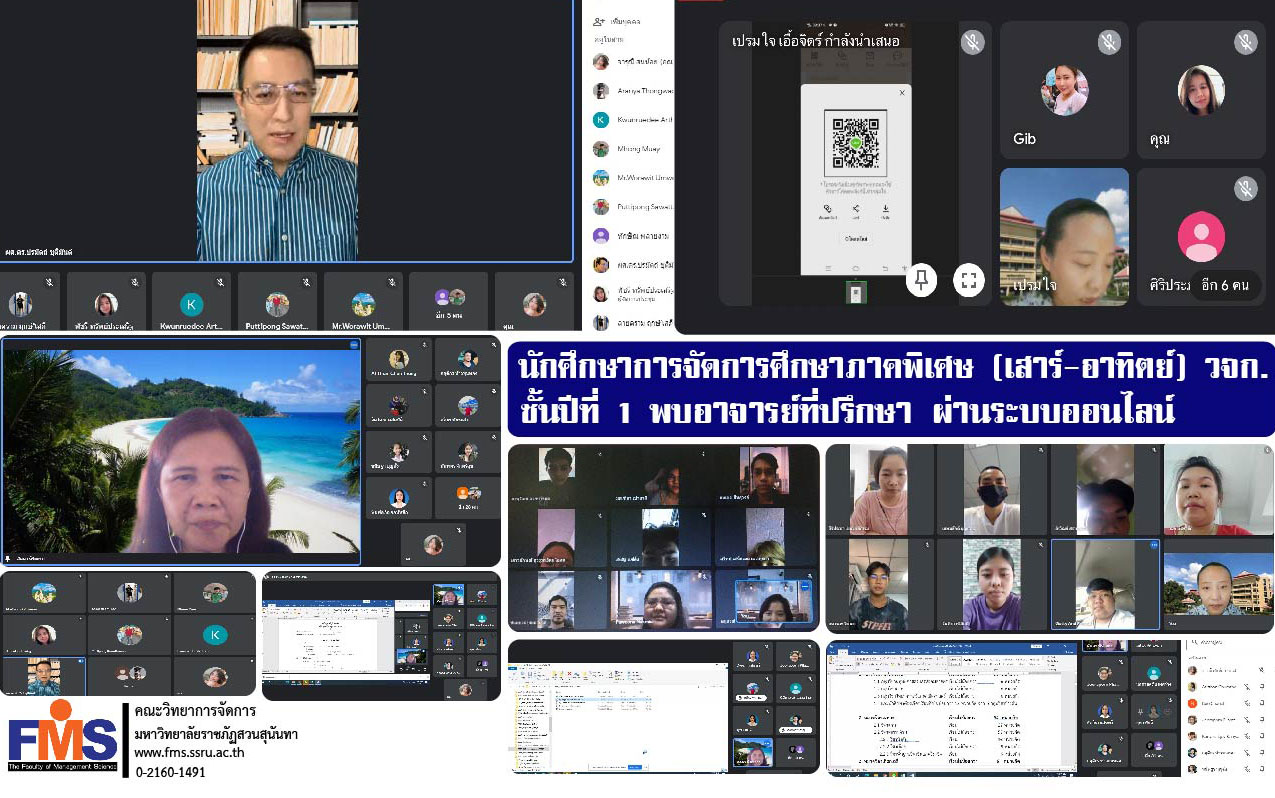Pin the presentation with the pin icon
Viewport: 1275px width, 798px height.
point(921,281)
